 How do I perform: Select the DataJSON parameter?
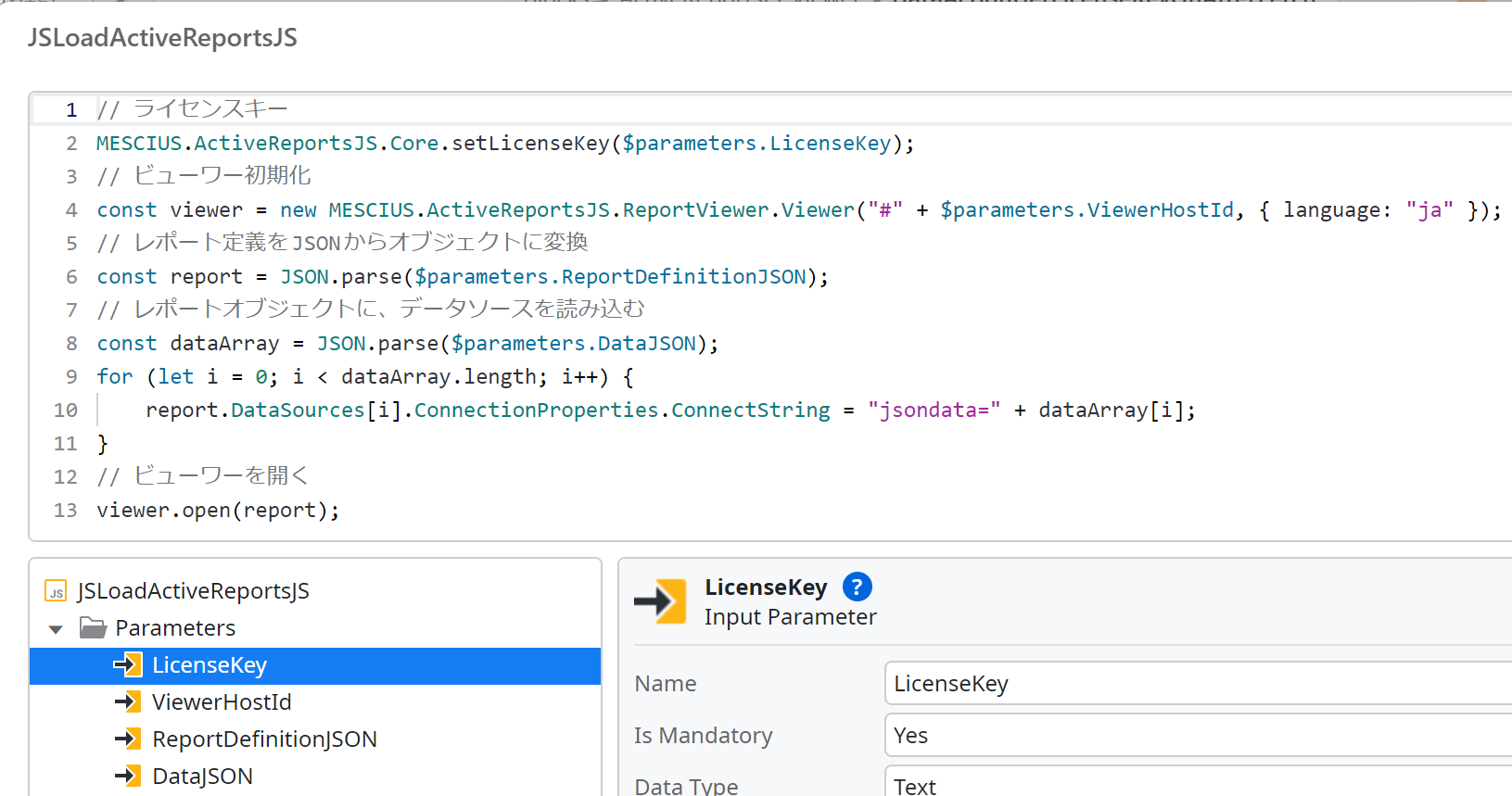[202, 777]
